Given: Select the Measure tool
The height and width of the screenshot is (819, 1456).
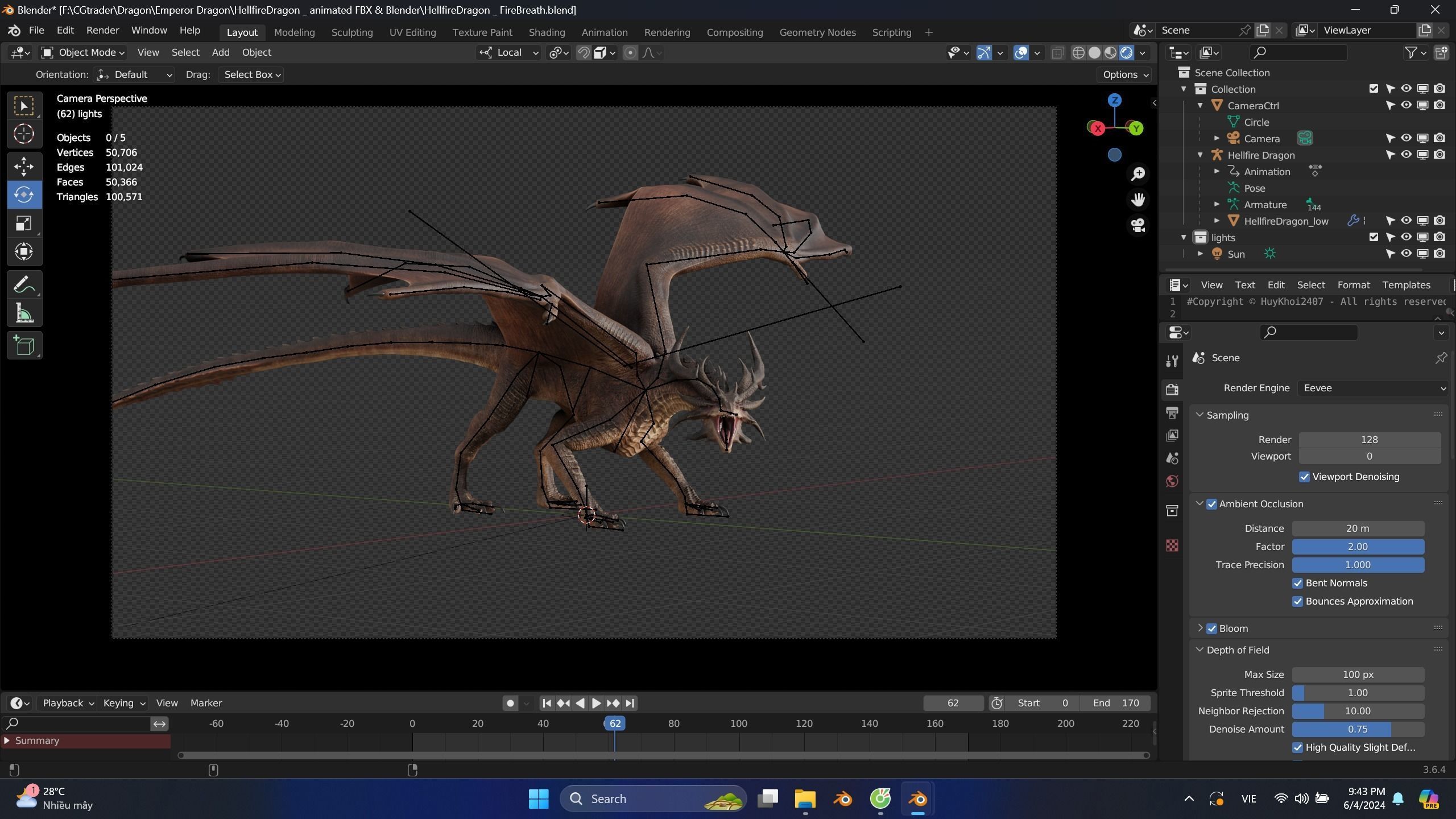Looking at the screenshot, I should [24, 313].
